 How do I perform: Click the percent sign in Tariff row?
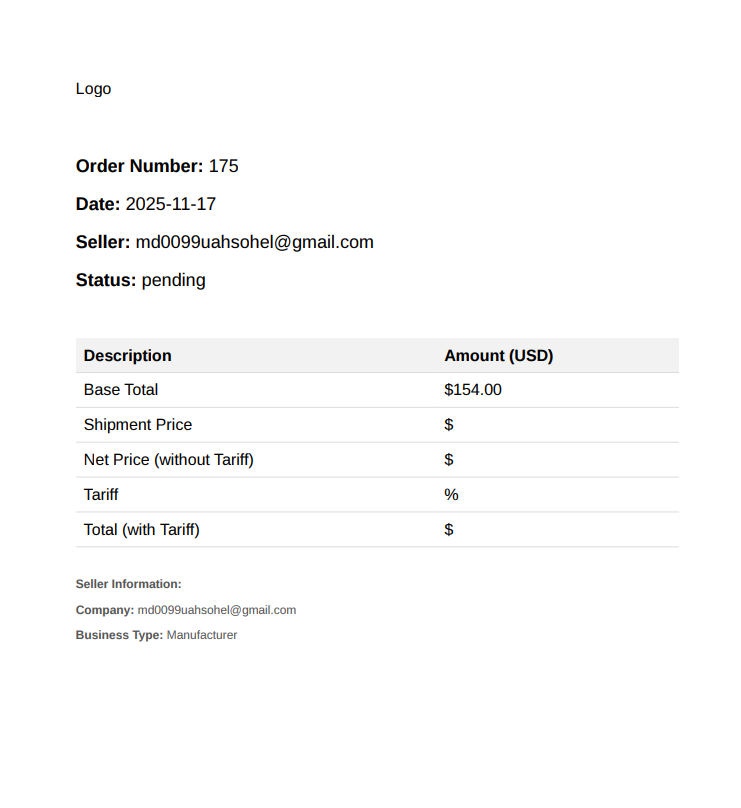click(451, 495)
